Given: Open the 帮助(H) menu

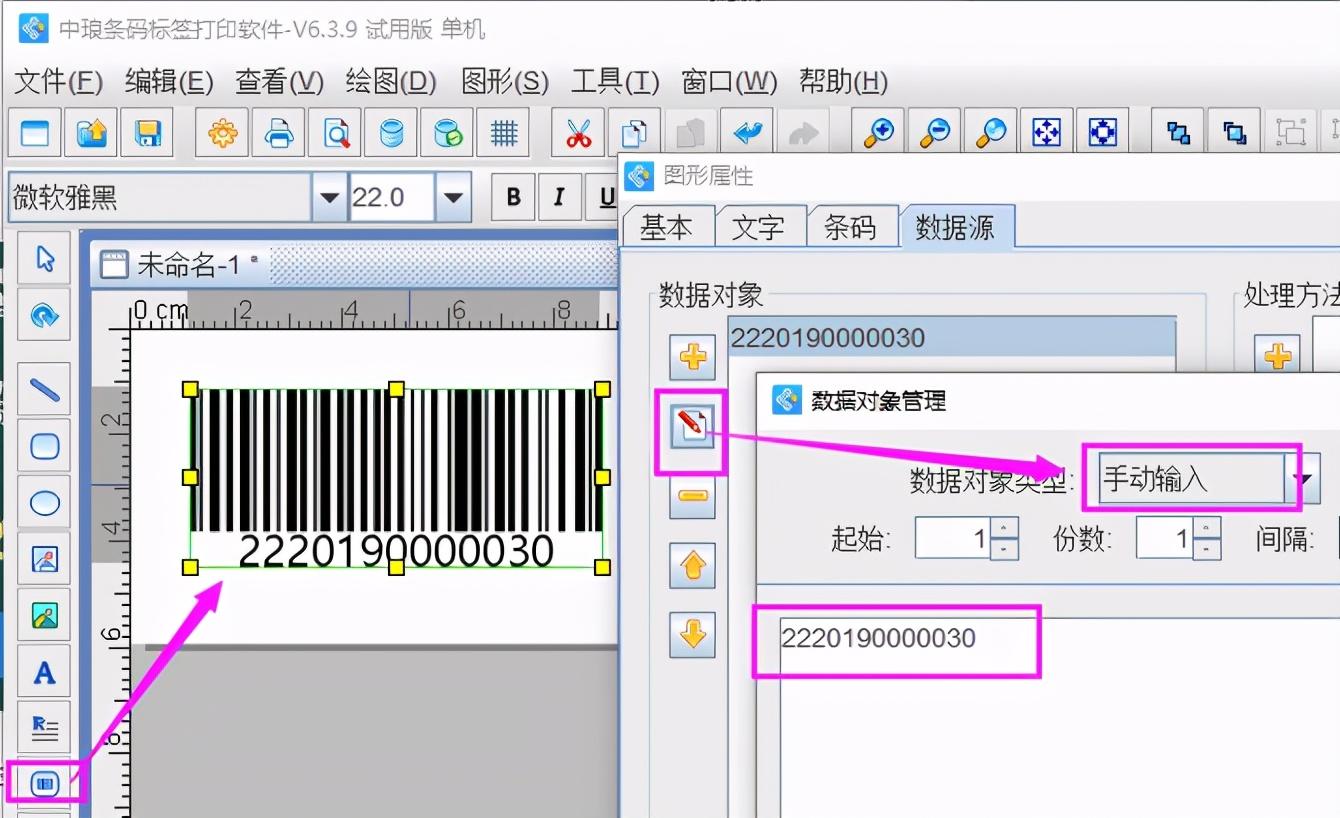Looking at the screenshot, I should click(x=844, y=82).
